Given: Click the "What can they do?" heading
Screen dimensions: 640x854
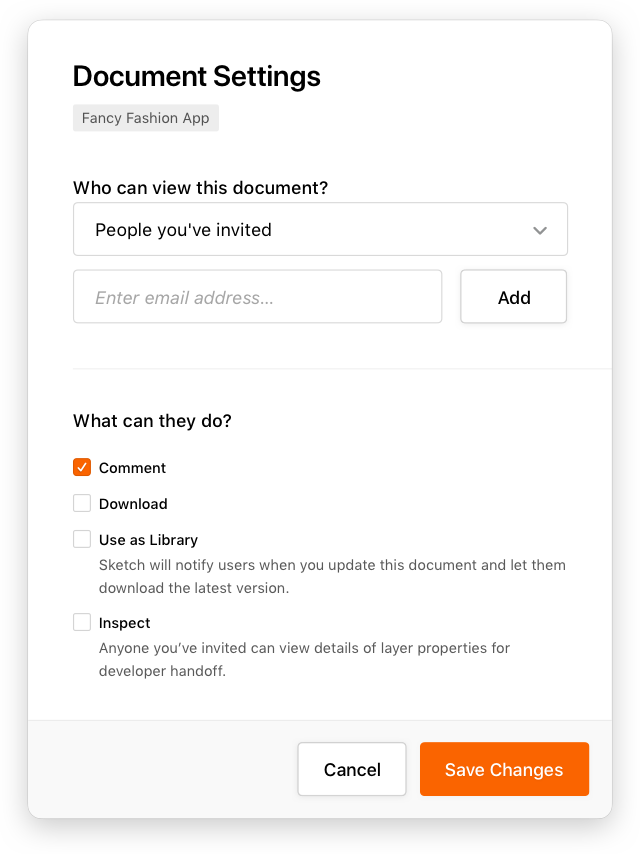Looking at the screenshot, I should click(152, 421).
